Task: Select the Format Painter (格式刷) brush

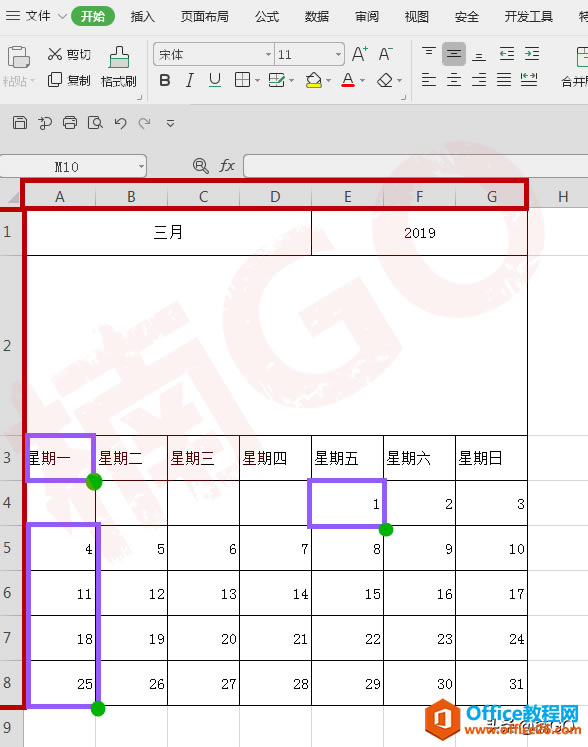Action: [119, 57]
